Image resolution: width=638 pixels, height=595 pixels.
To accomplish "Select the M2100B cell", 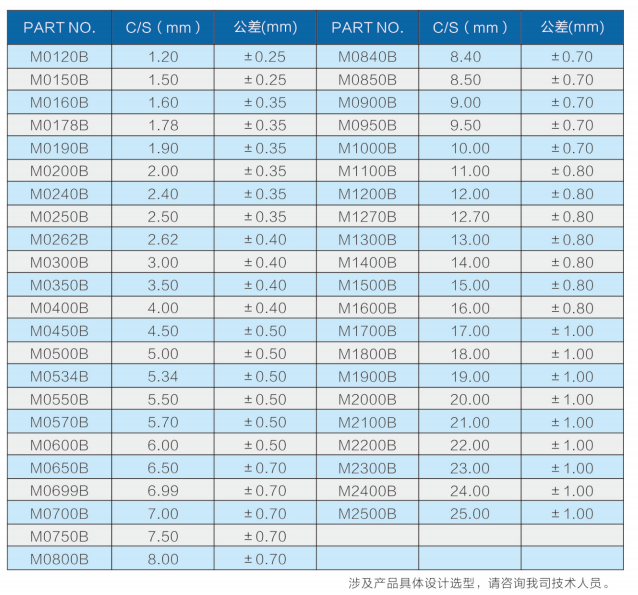I will [367, 422].
